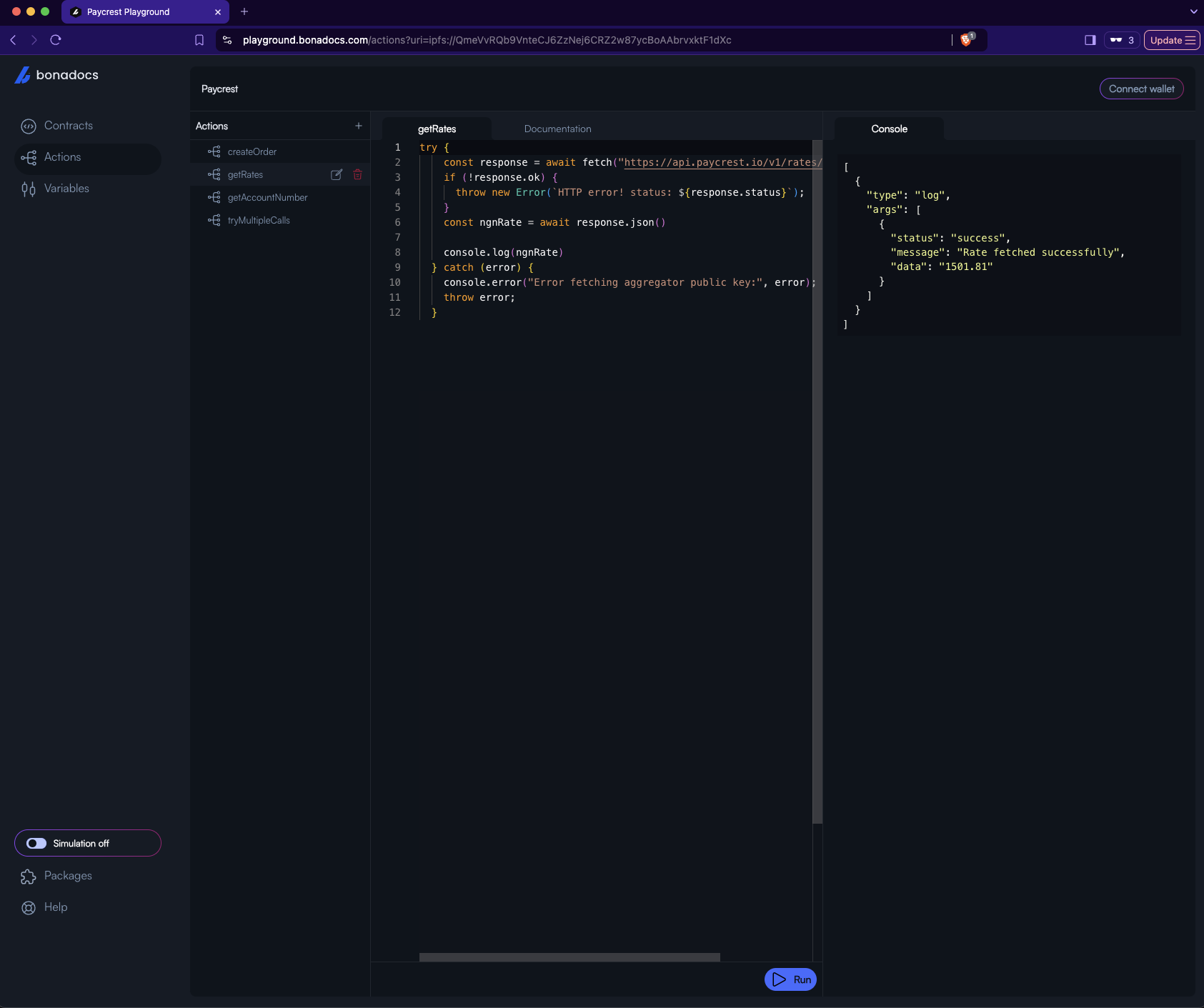Viewport: 1204px width, 1008px height.
Task: Select the getRates editor tab
Action: tap(437, 129)
